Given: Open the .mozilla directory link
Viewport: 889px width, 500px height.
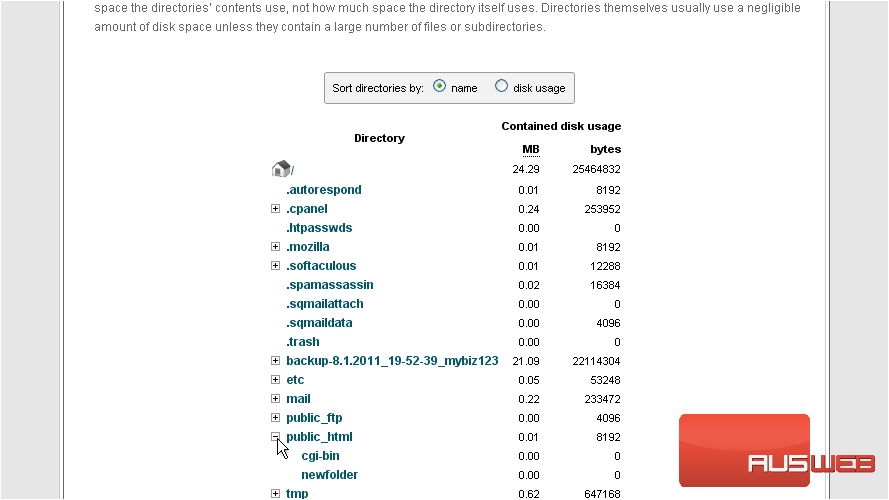Looking at the screenshot, I should pyautogui.click(x=308, y=247).
